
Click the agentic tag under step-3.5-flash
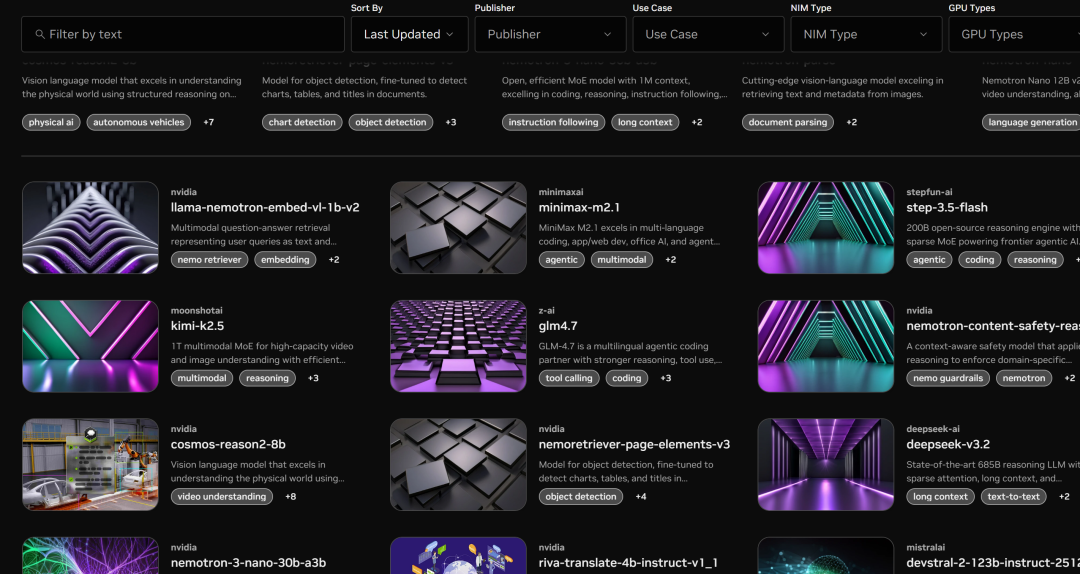[929, 260]
